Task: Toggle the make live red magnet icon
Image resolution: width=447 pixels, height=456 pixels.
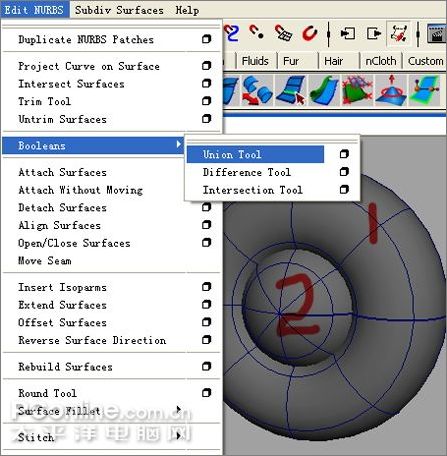Action: pos(310,33)
